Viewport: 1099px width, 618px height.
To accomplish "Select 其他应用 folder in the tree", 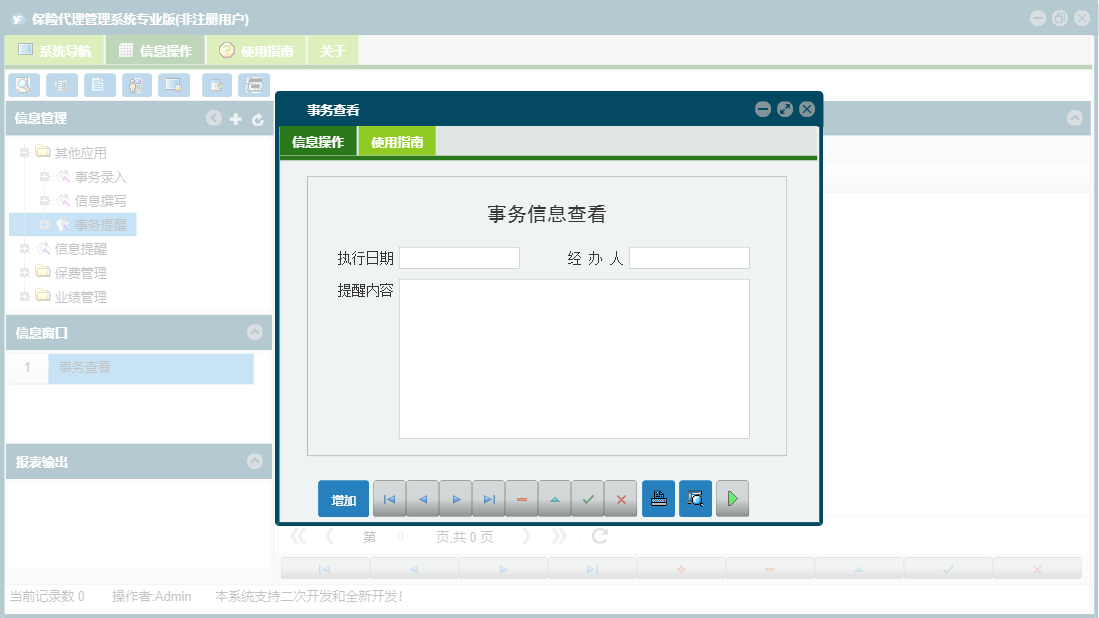I will [81, 153].
